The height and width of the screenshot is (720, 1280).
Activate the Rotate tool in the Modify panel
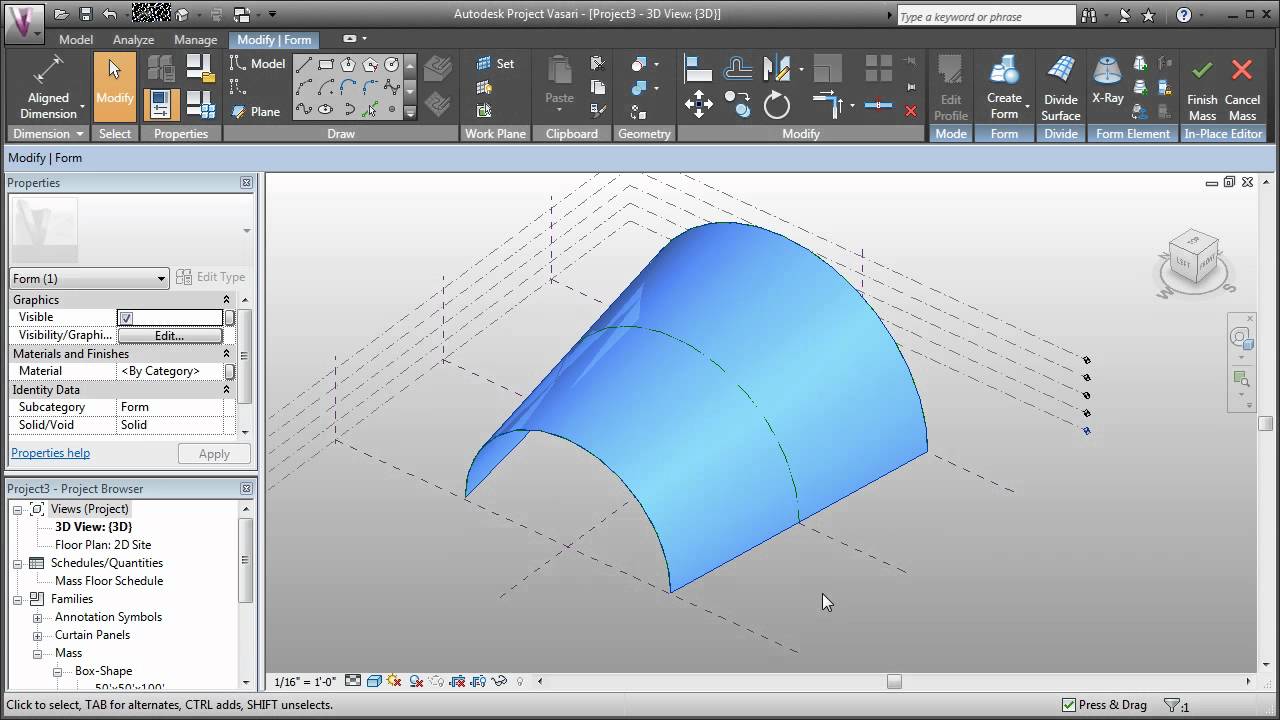tap(775, 104)
